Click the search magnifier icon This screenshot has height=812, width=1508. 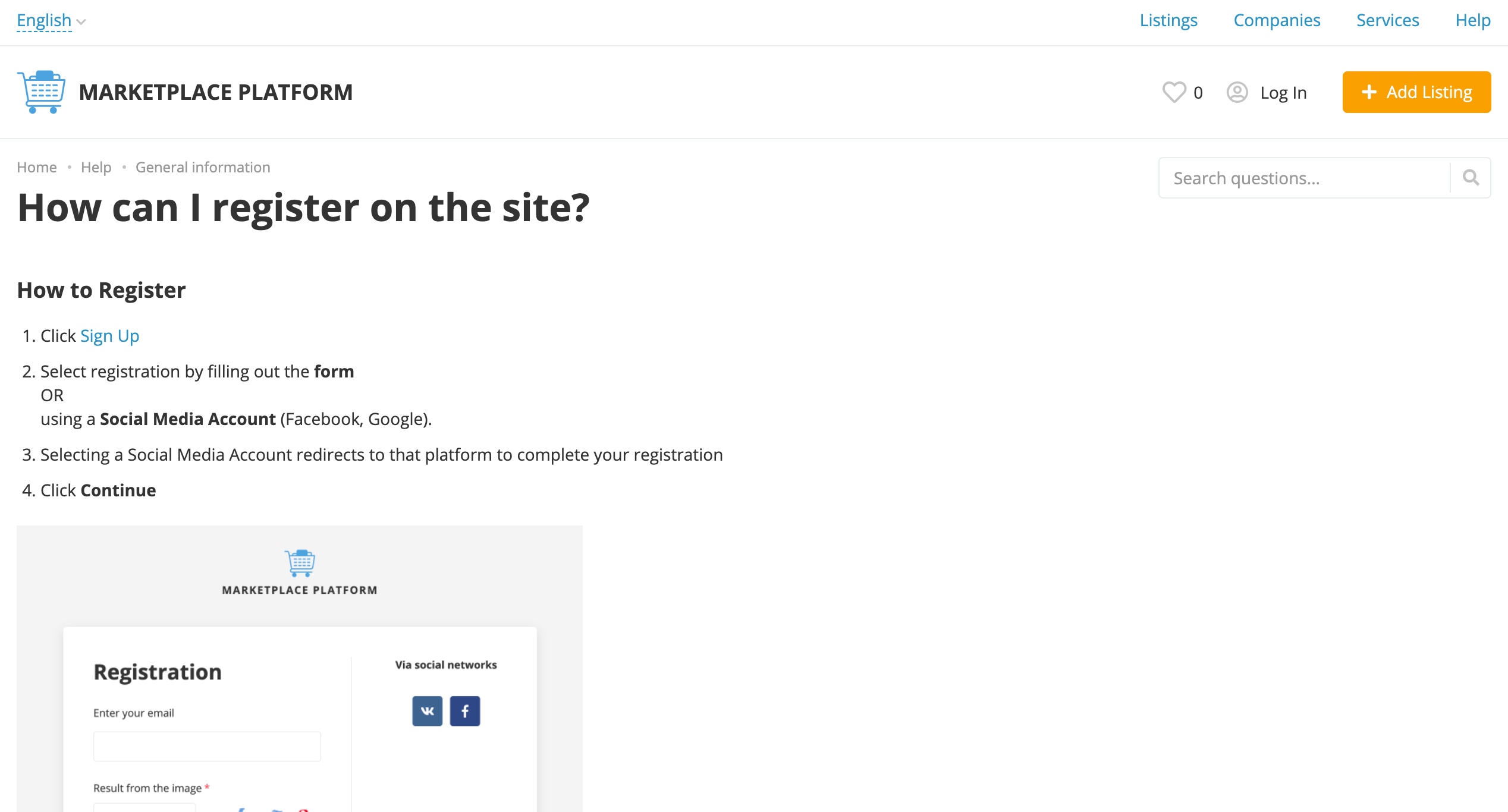pos(1471,177)
